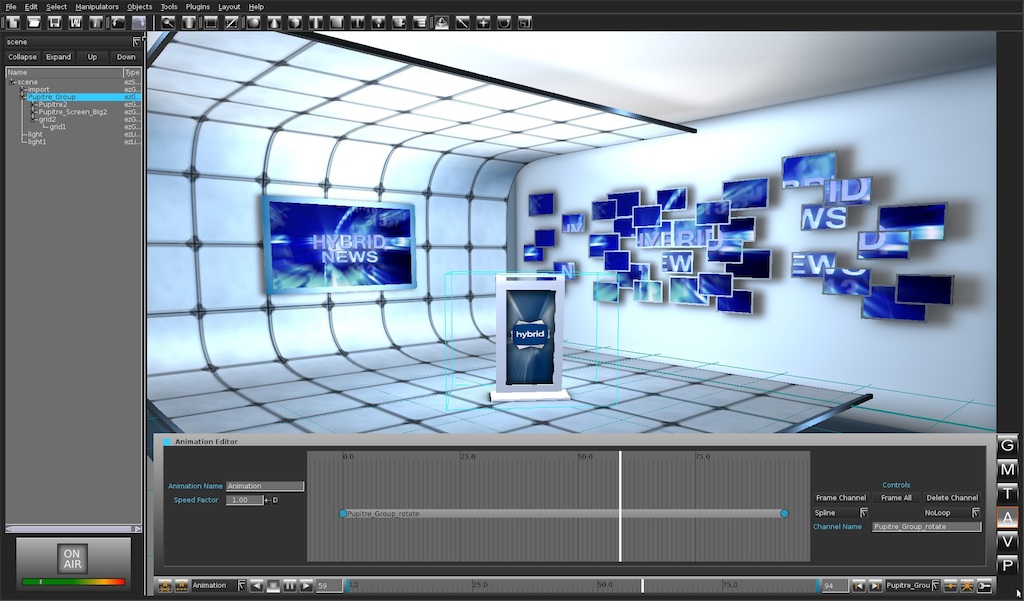Click the cone primitive icon
This screenshot has width=1024, height=601.
click(x=274, y=23)
